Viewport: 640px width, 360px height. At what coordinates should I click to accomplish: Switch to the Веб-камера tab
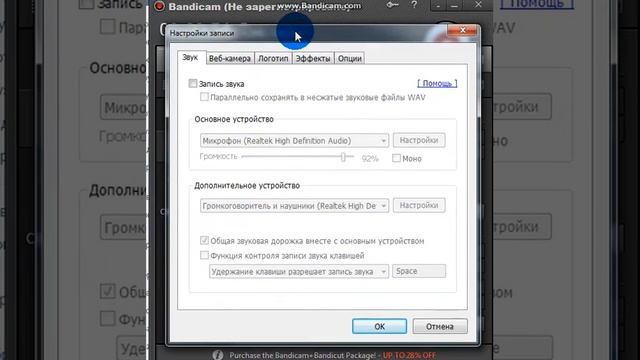pyautogui.click(x=230, y=58)
